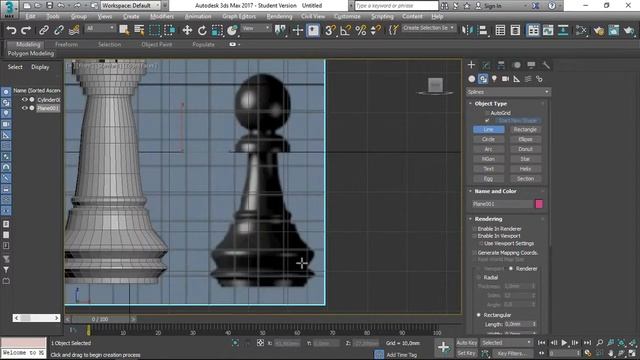Open Select by Name list icon
The width and height of the screenshot is (640, 360).
(139, 31)
